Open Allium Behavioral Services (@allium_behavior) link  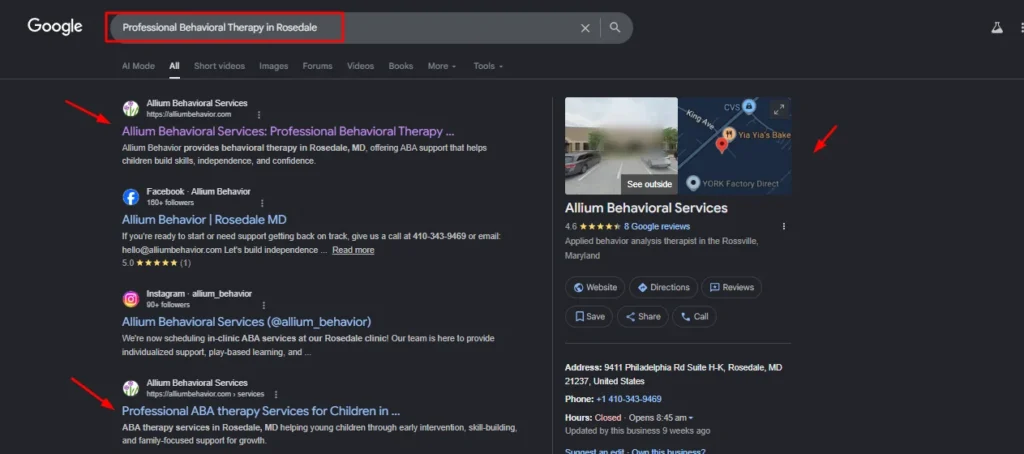coord(247,322)
